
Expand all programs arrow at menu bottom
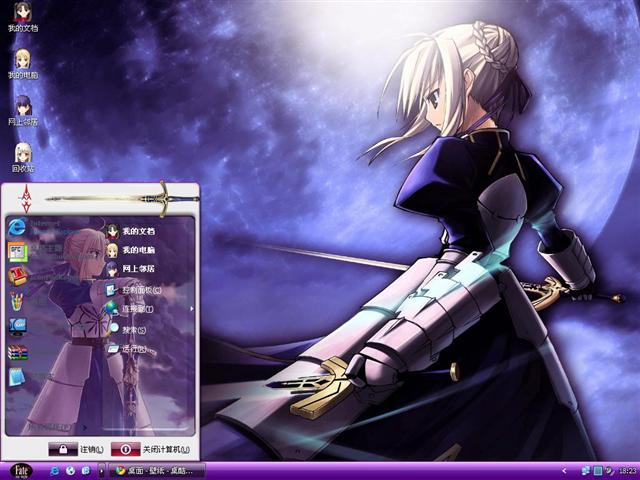(x=84, y=428)
